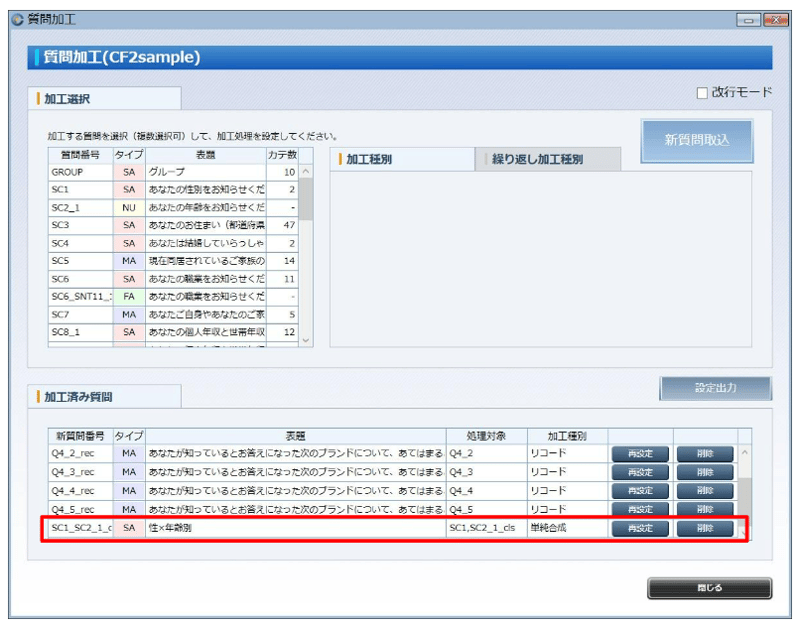Click 再設定 on the SC1_SC2_1_c row

click(639, 528)
